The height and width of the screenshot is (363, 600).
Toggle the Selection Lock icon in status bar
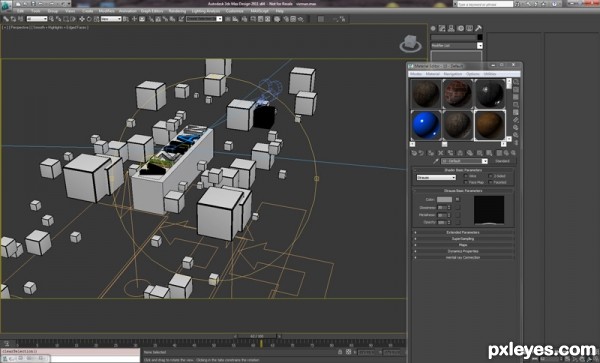340,352
